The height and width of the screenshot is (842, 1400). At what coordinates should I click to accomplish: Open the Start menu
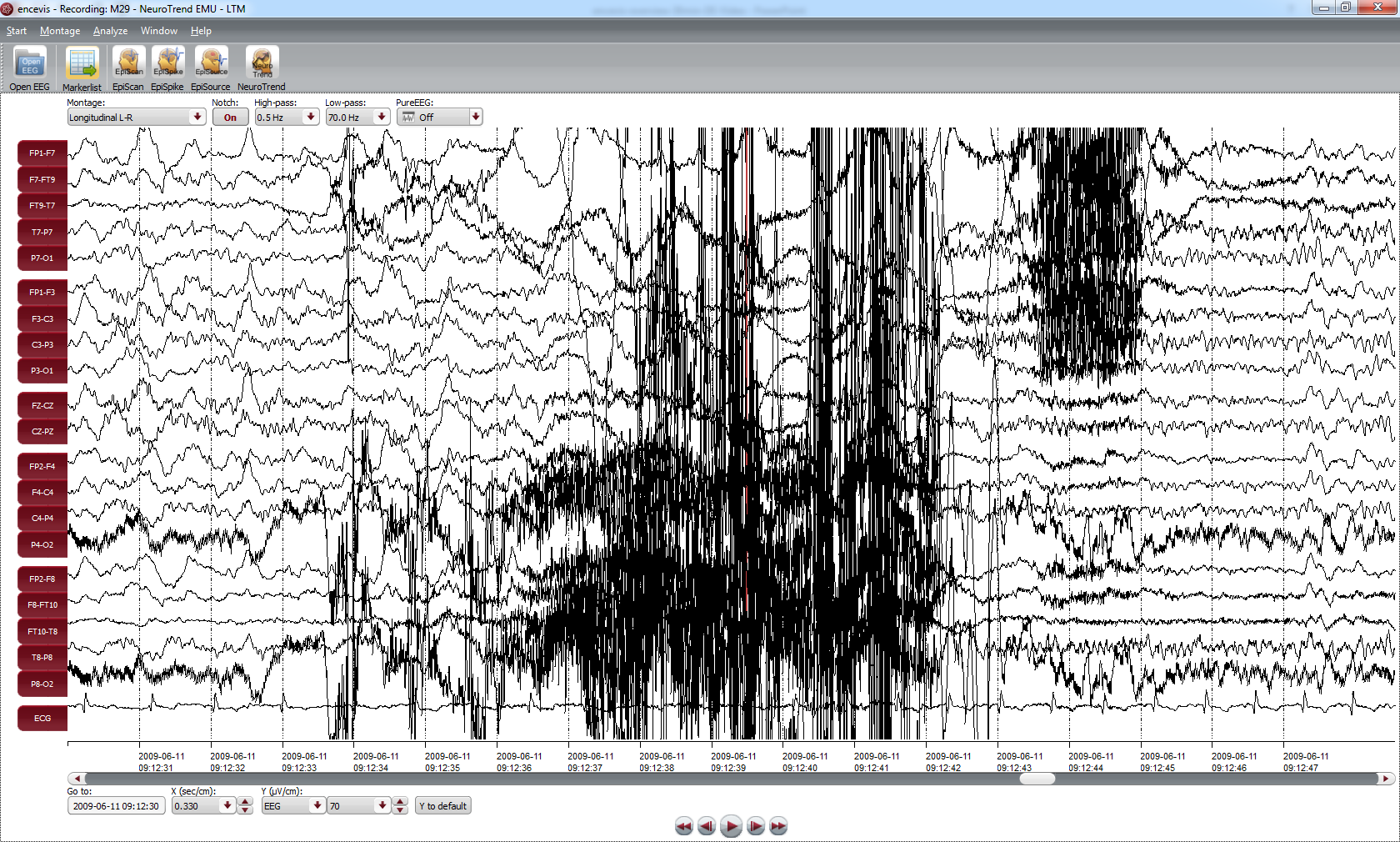coord(17,31)
